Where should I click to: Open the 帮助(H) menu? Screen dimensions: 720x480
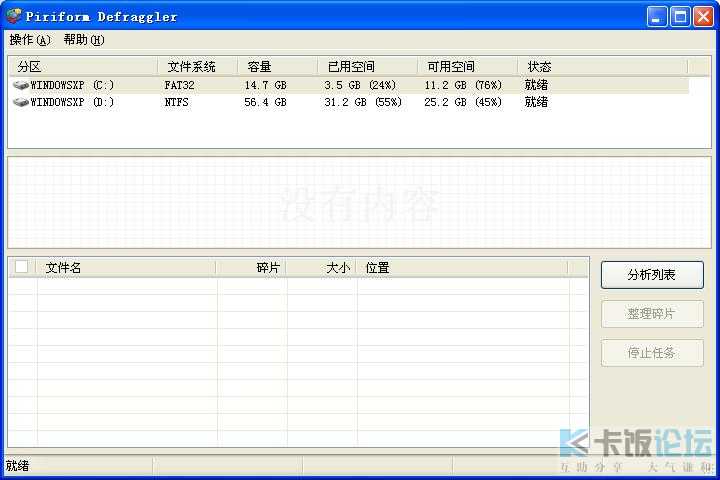[x=84, y=40]
